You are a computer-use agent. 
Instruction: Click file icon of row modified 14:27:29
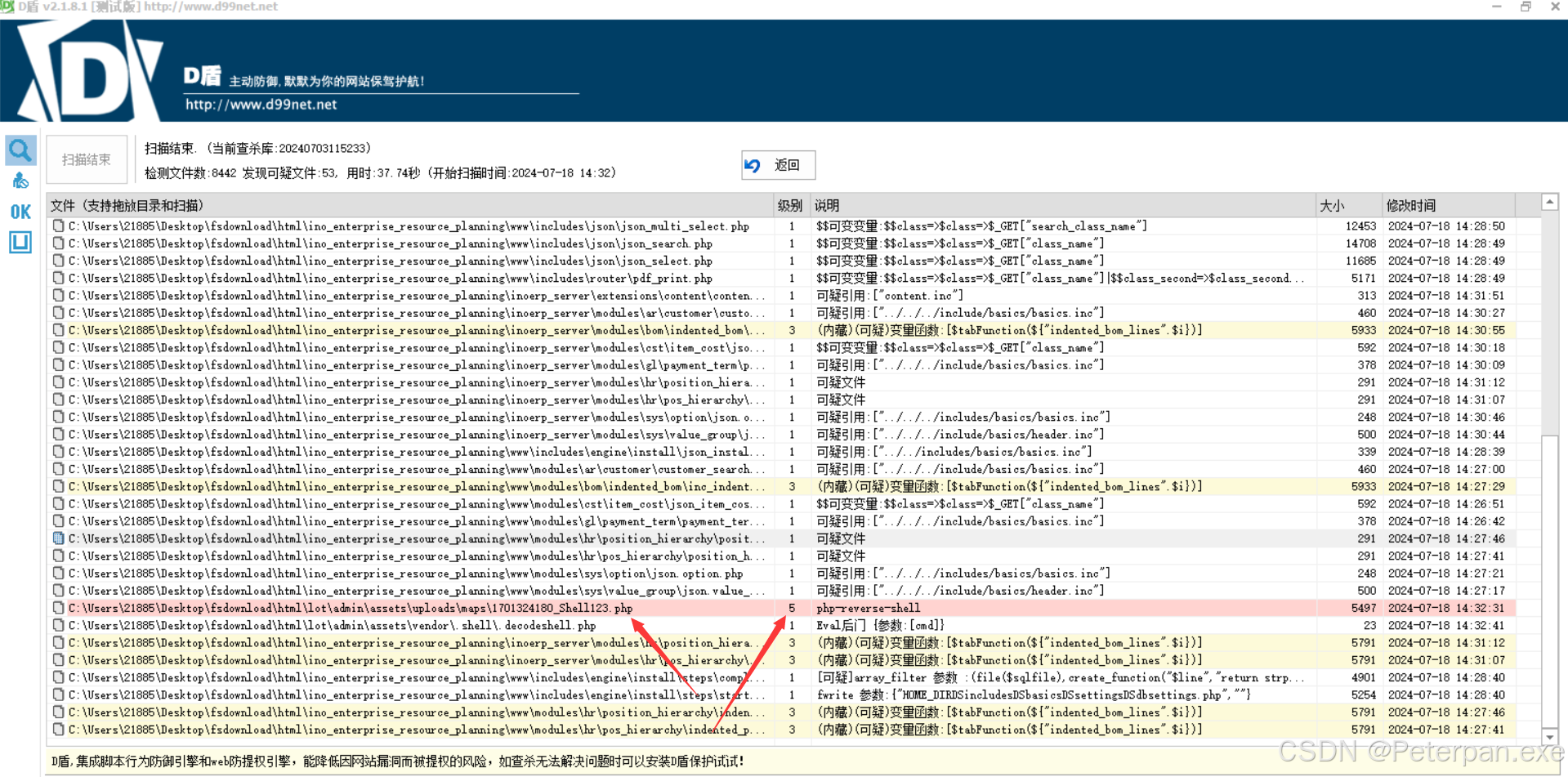click(x=58, y=486)
